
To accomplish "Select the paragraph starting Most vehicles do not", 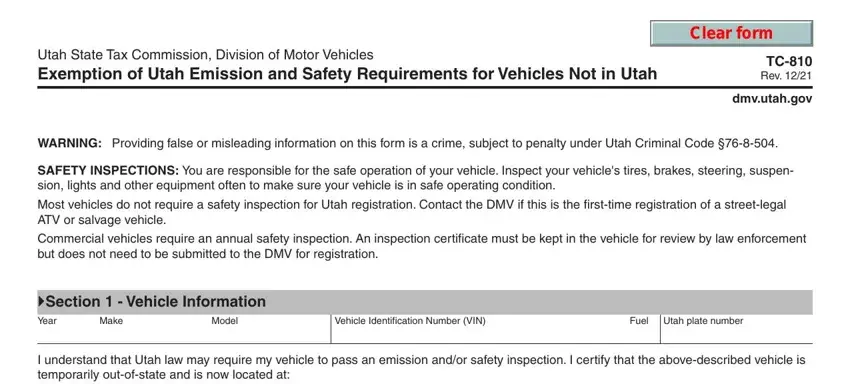I will click(x=411, y=213).
